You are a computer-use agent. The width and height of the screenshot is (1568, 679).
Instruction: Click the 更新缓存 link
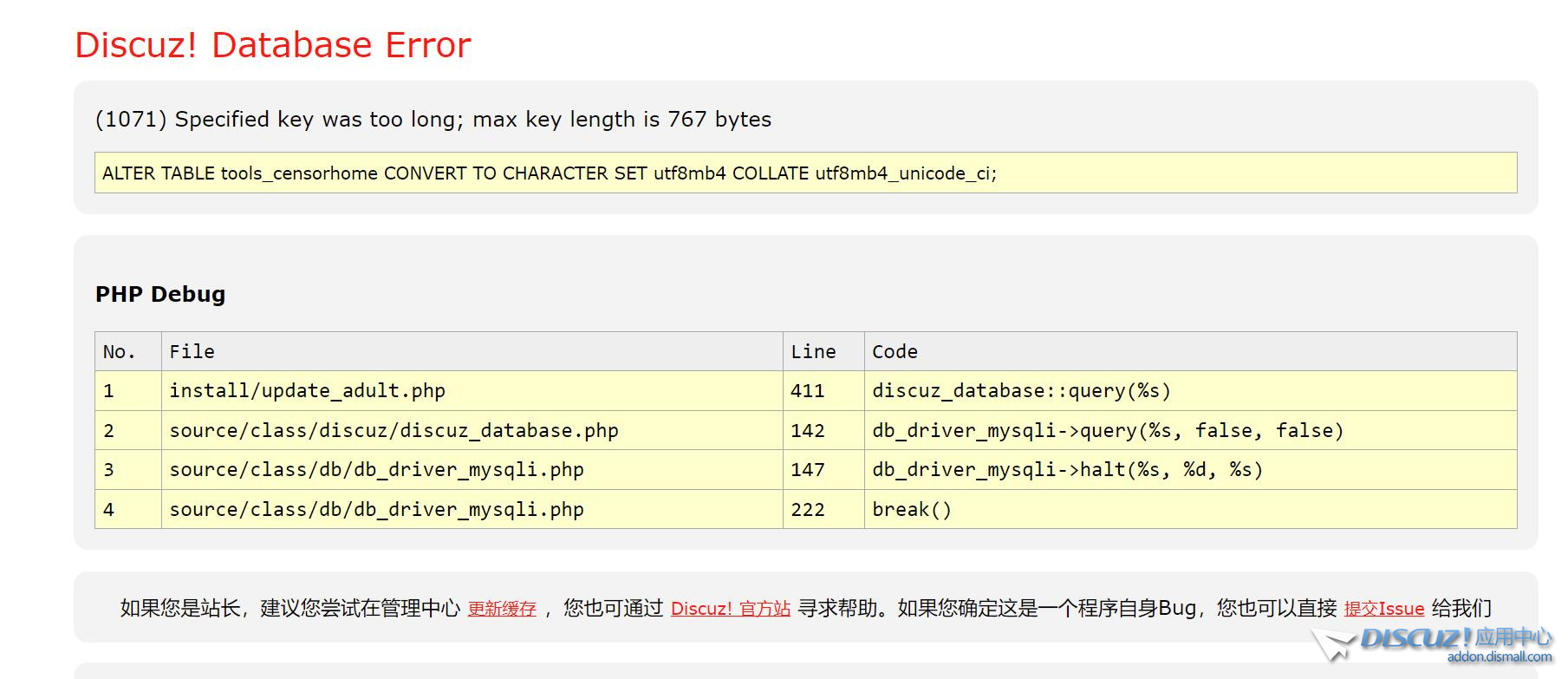502,609
